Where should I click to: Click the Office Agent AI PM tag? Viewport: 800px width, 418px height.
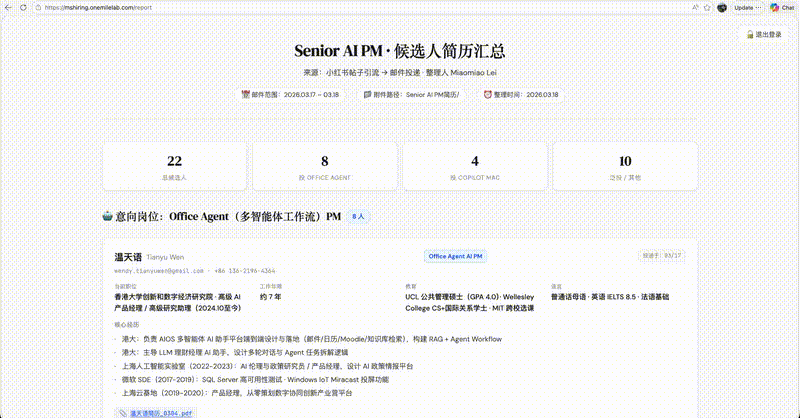(457, 256)
